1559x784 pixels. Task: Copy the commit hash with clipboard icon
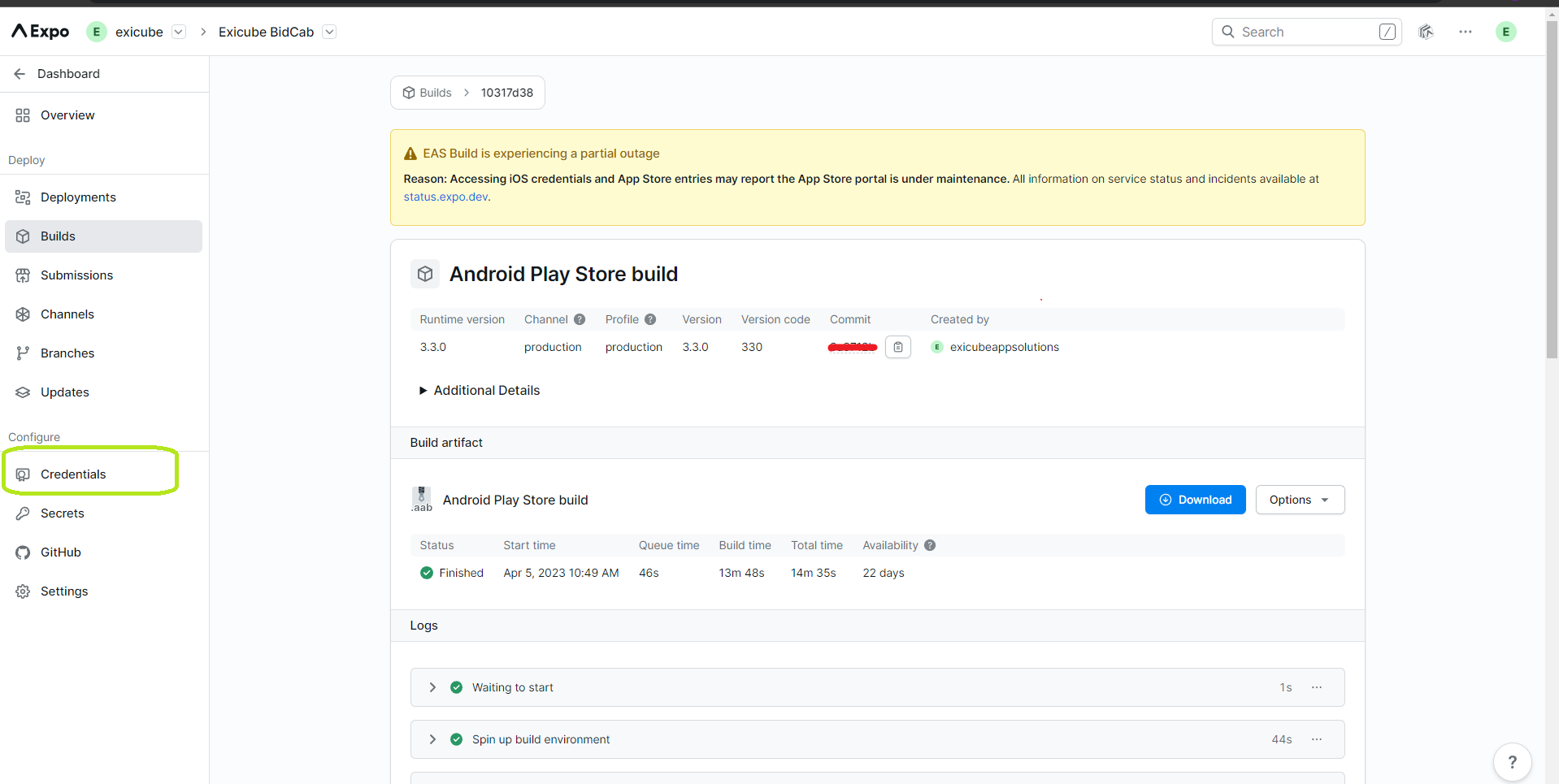click(x=897, y=347)
